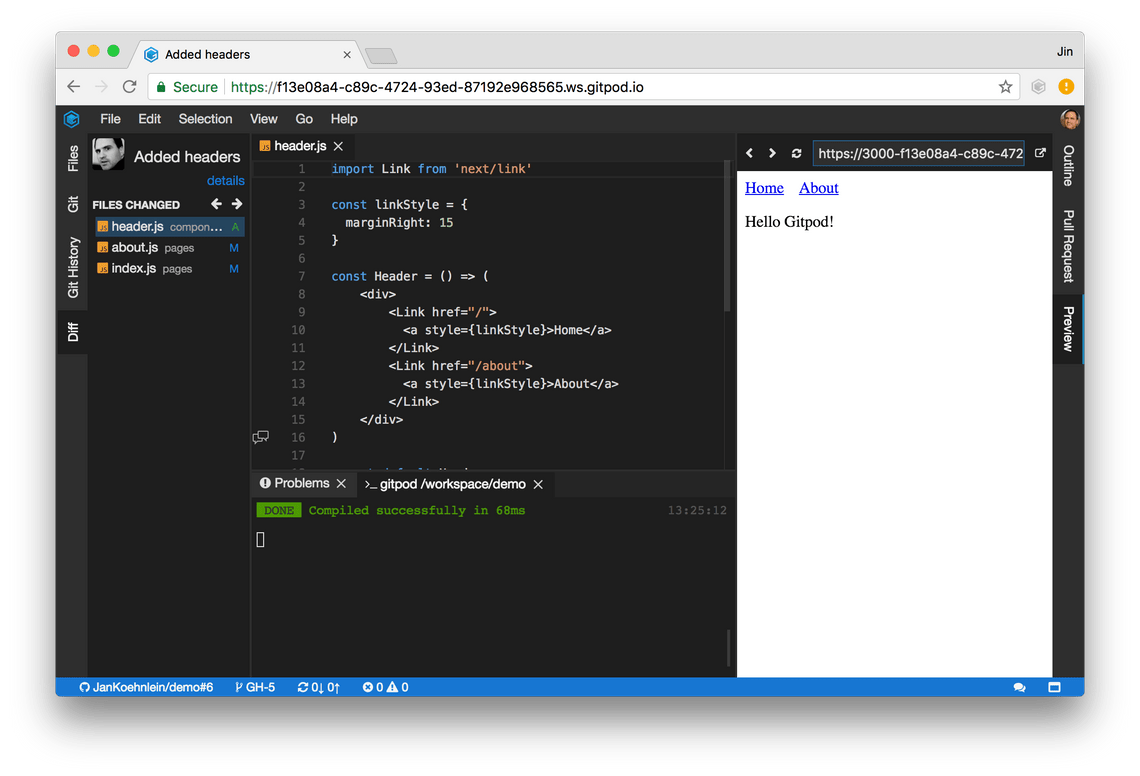Click the preview back arrow

[750, 153]
